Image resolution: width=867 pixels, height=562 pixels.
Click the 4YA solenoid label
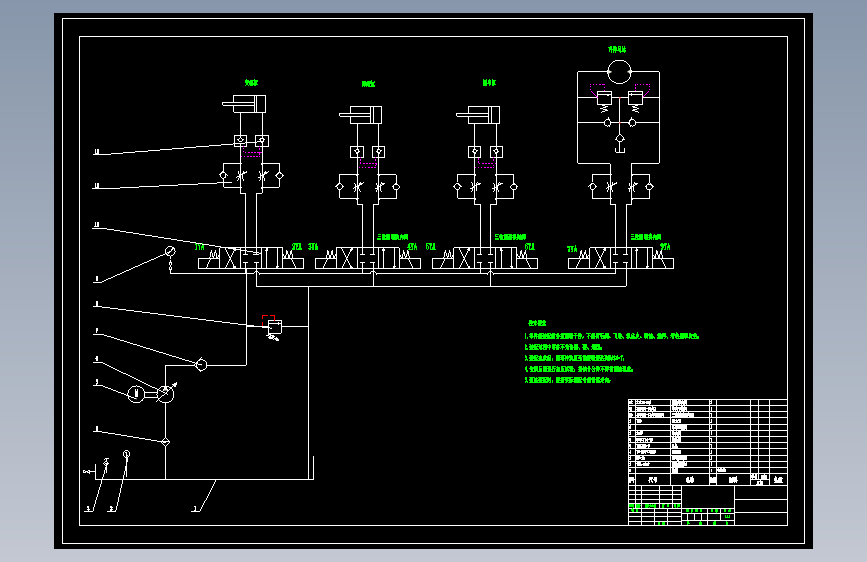412,247
